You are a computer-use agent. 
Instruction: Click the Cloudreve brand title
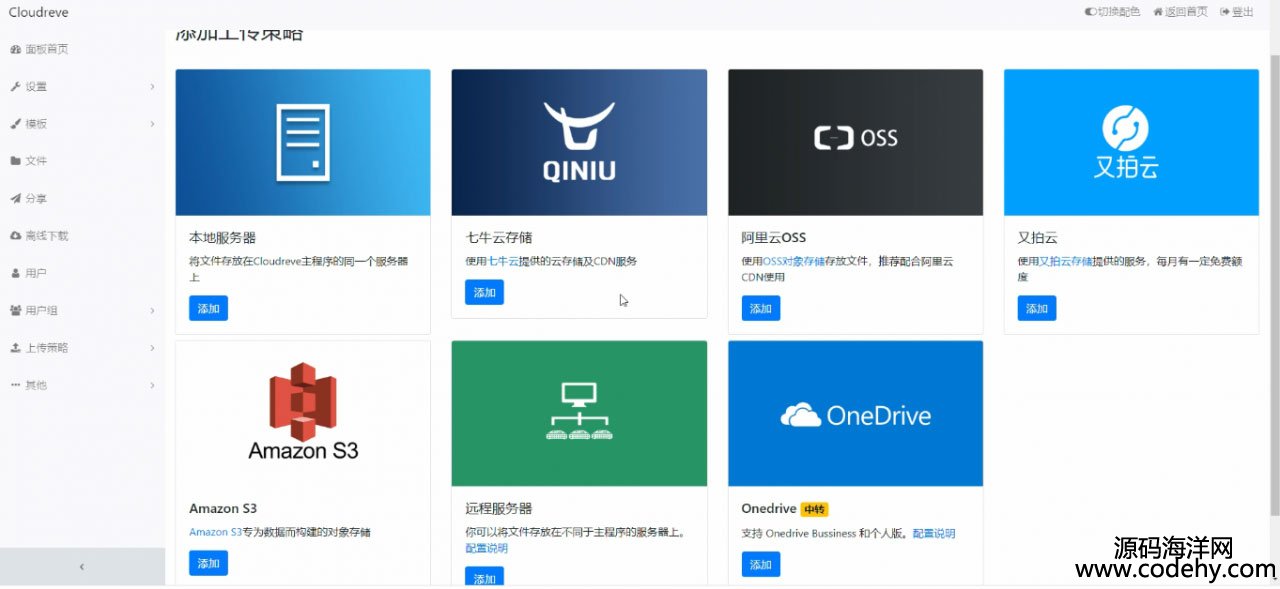coord(39,12)
